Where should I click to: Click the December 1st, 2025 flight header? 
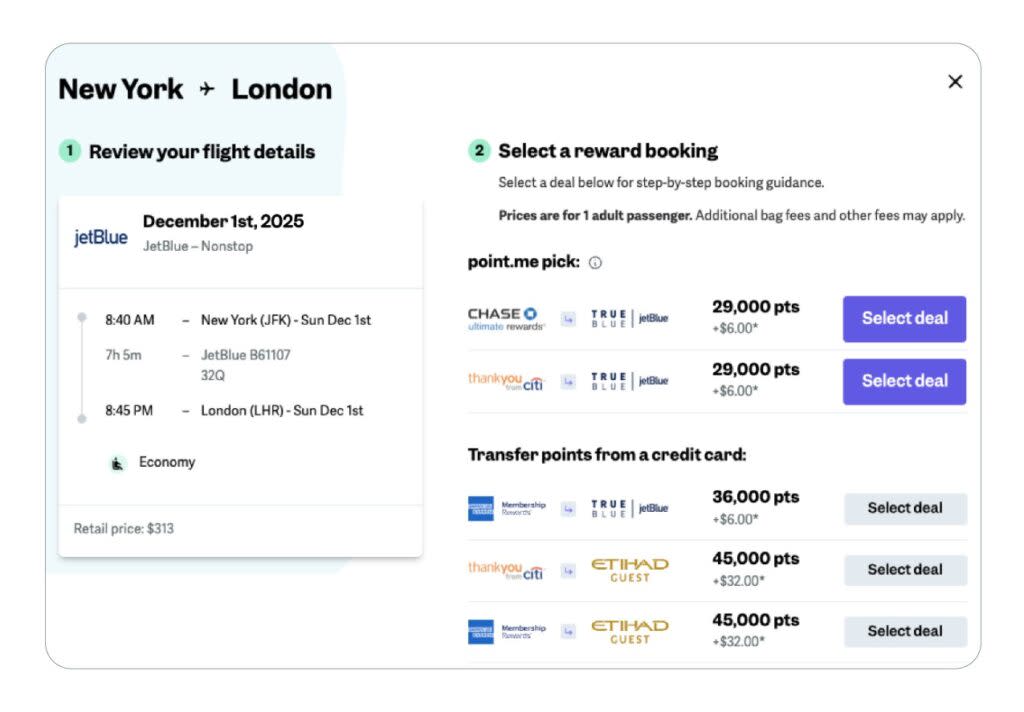[223, 221]
